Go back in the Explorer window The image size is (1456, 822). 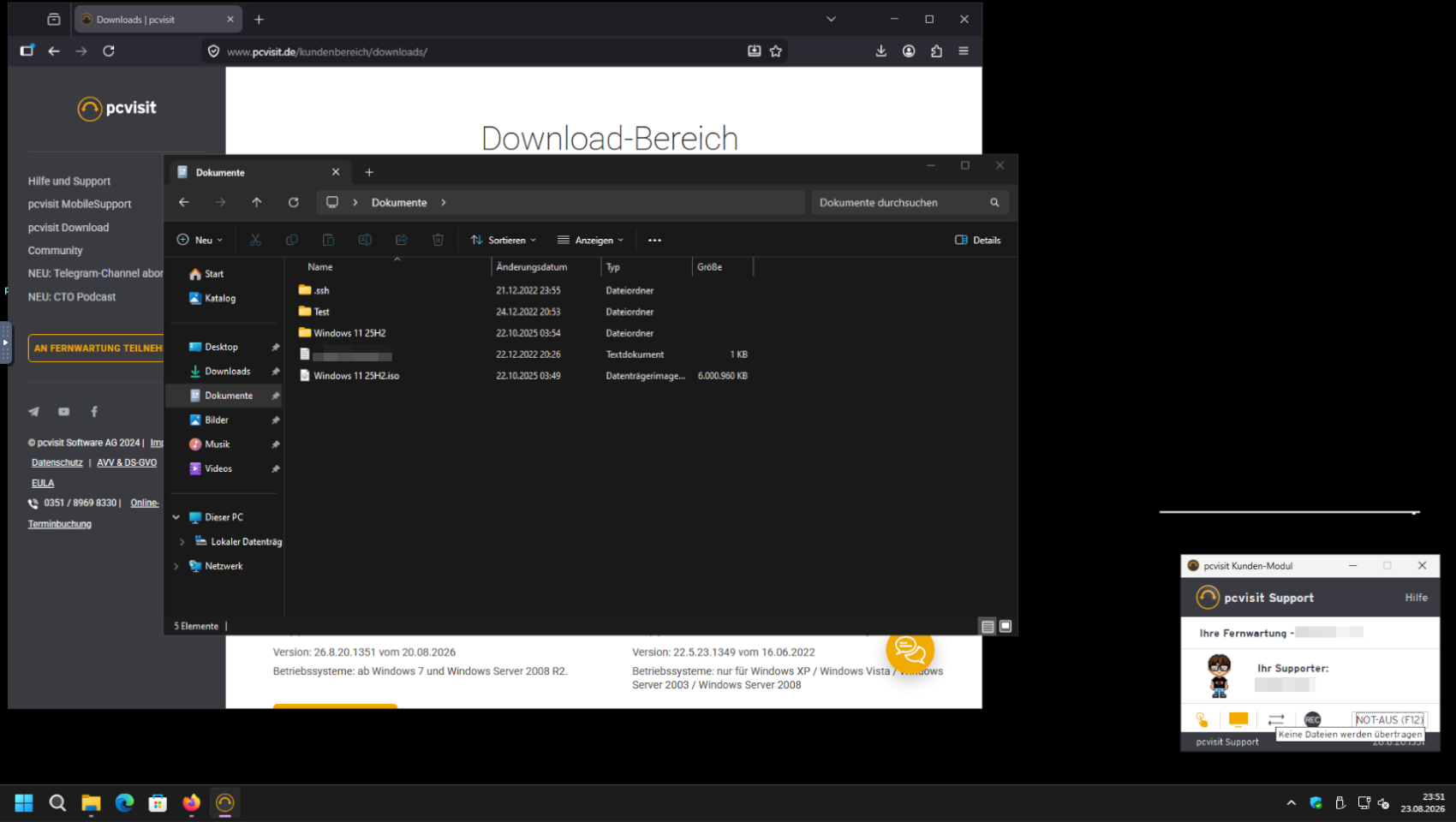coord(184,202)
